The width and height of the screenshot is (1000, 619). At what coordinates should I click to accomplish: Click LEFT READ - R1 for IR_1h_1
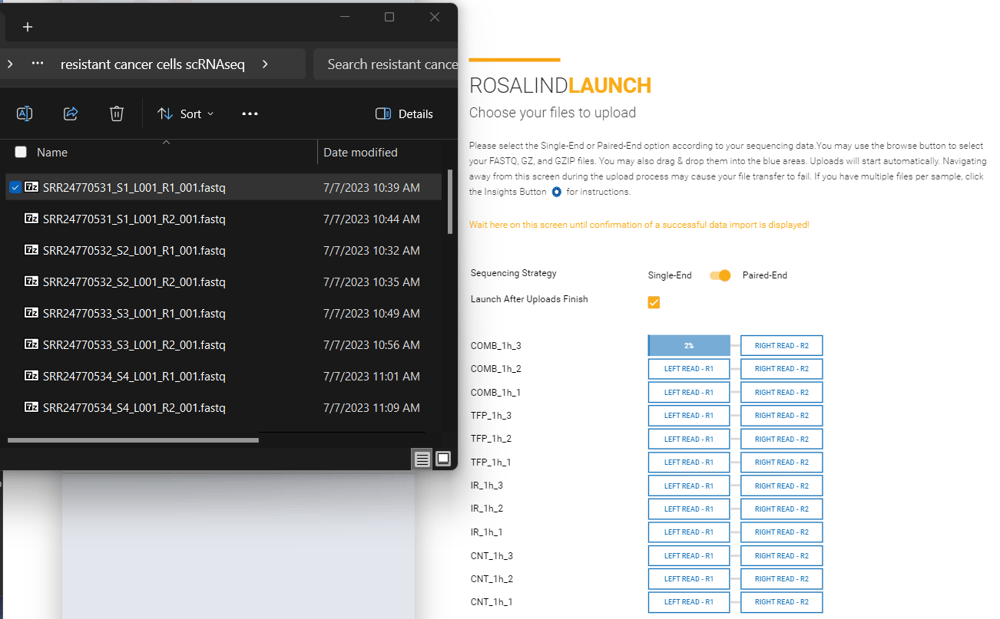click(x=689, y=532)
